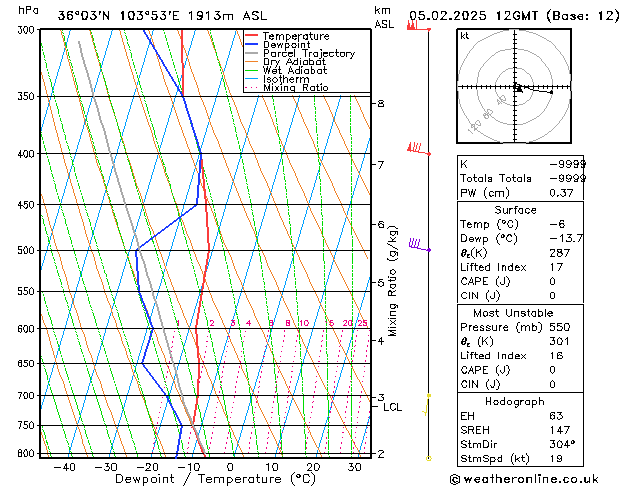Click the 'kt' label in hodograph

465,36
